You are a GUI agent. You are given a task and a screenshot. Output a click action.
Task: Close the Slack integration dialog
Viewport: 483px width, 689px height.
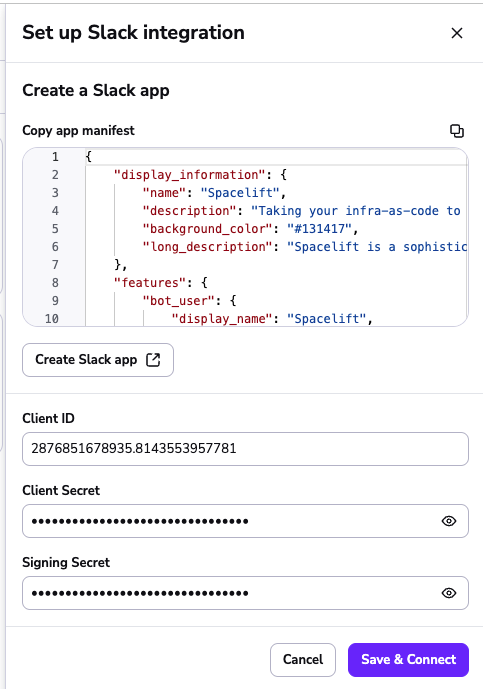click(457, 33)
